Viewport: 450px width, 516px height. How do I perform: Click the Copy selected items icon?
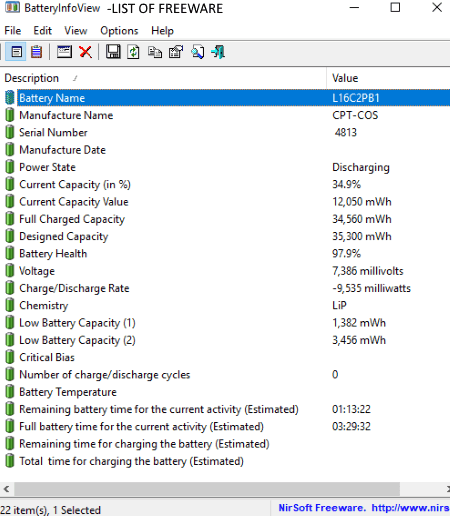pos(155,52)
